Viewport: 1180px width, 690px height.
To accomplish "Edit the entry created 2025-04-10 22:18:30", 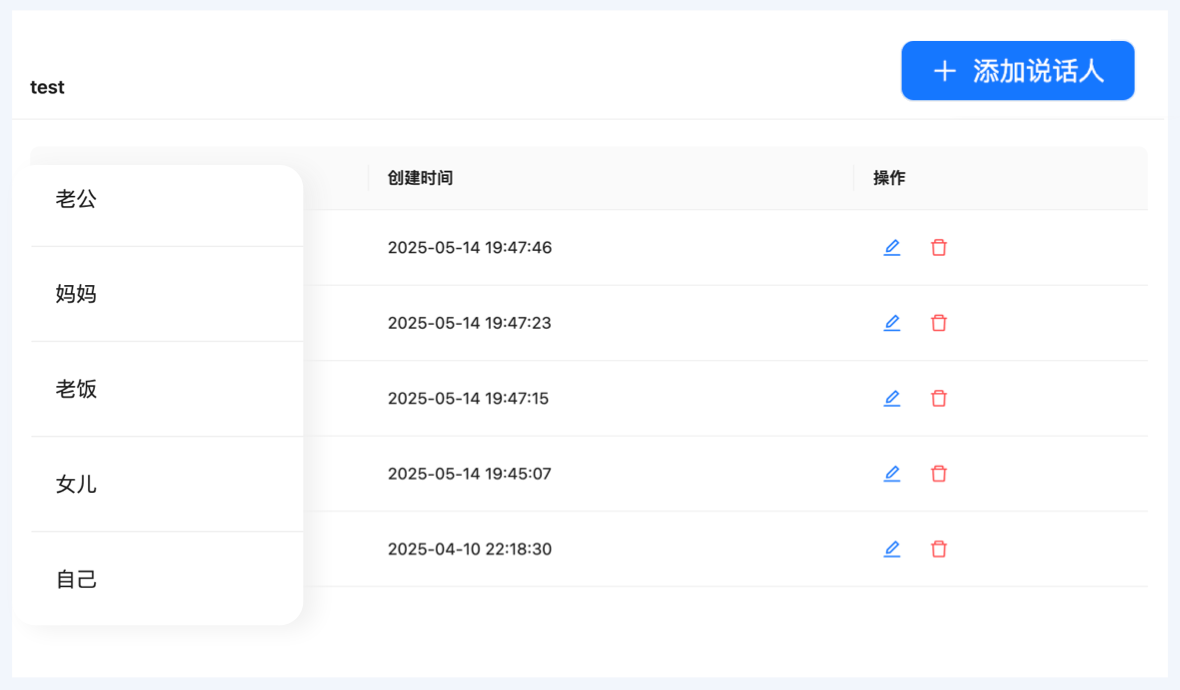I will [x=892, y=549].
